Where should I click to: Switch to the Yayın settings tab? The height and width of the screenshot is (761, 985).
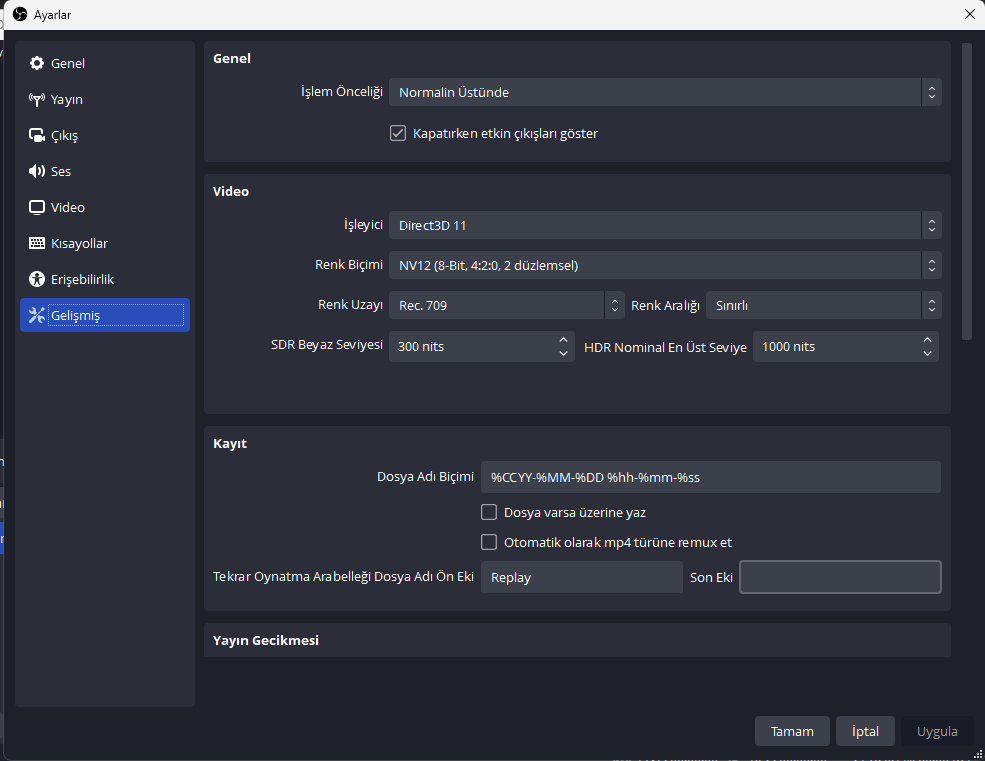point(67,100)
